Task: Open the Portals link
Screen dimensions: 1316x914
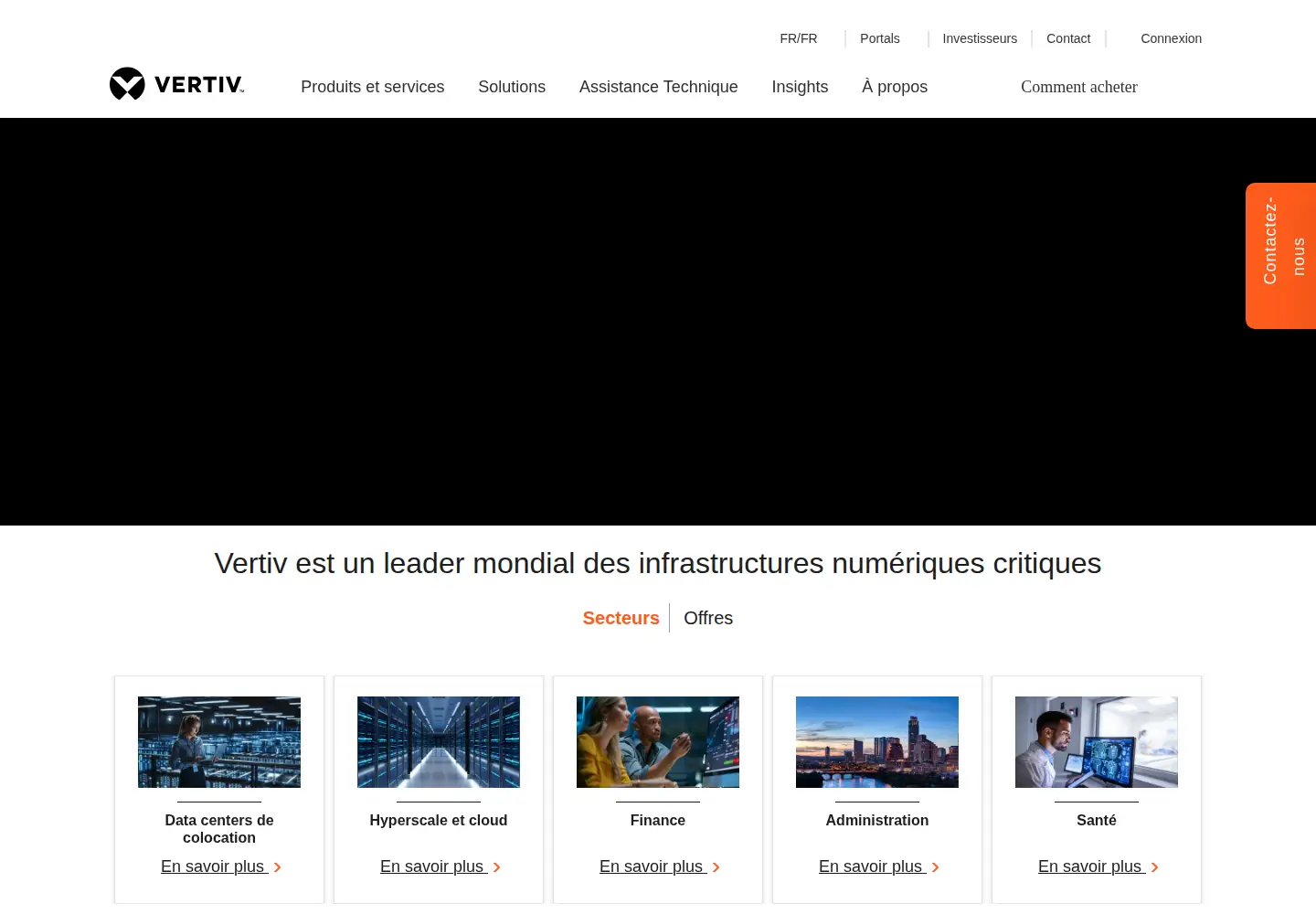Action: [880, 38]
